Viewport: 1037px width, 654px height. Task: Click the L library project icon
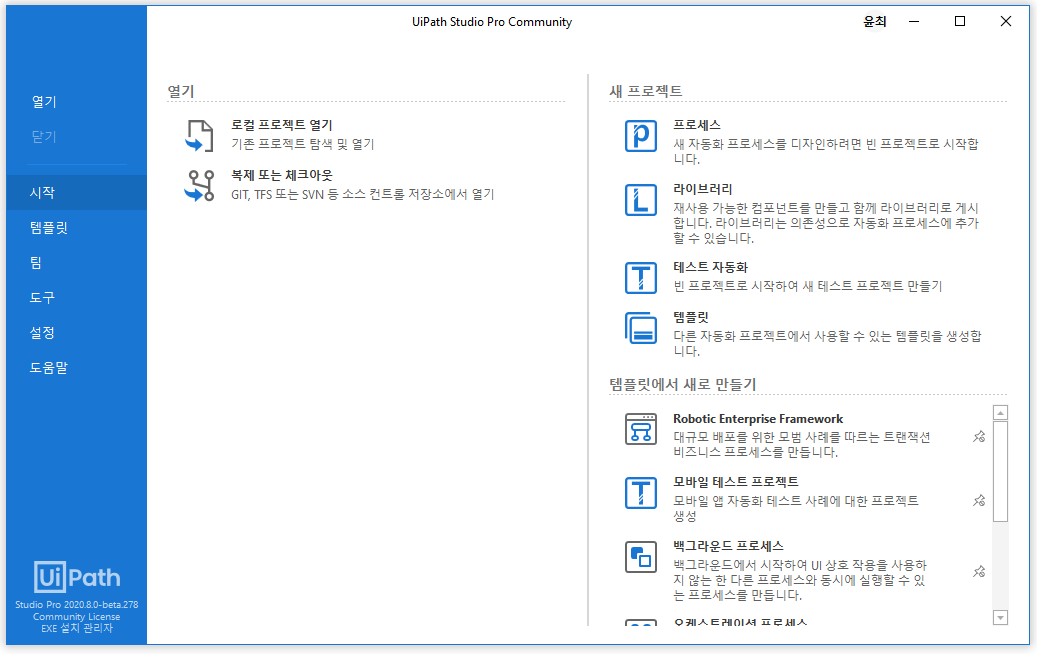641,200
